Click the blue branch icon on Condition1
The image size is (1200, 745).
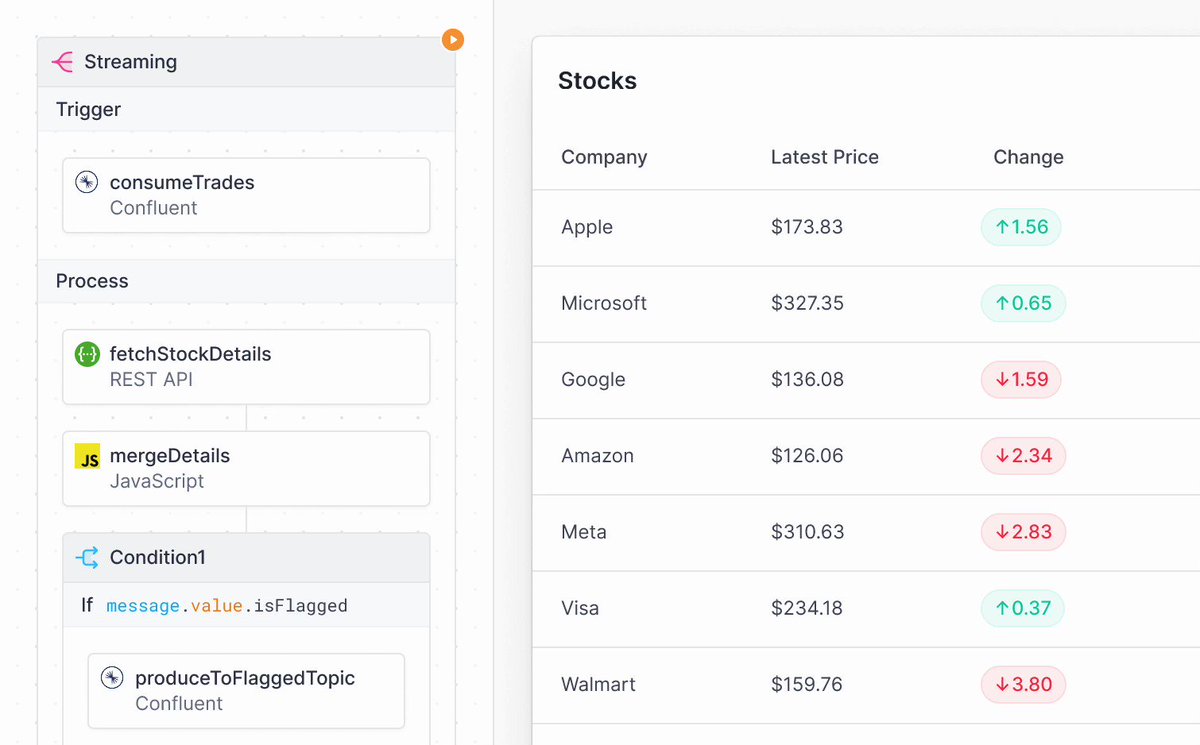tap(88, 558)
